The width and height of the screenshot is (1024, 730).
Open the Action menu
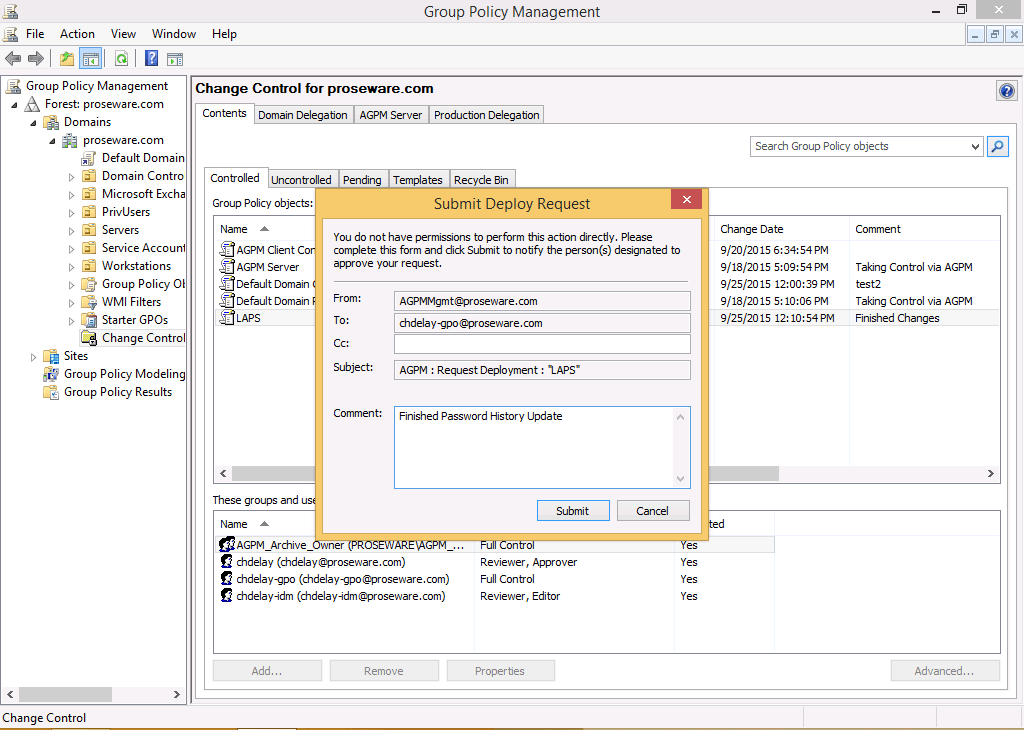[77, 34]
